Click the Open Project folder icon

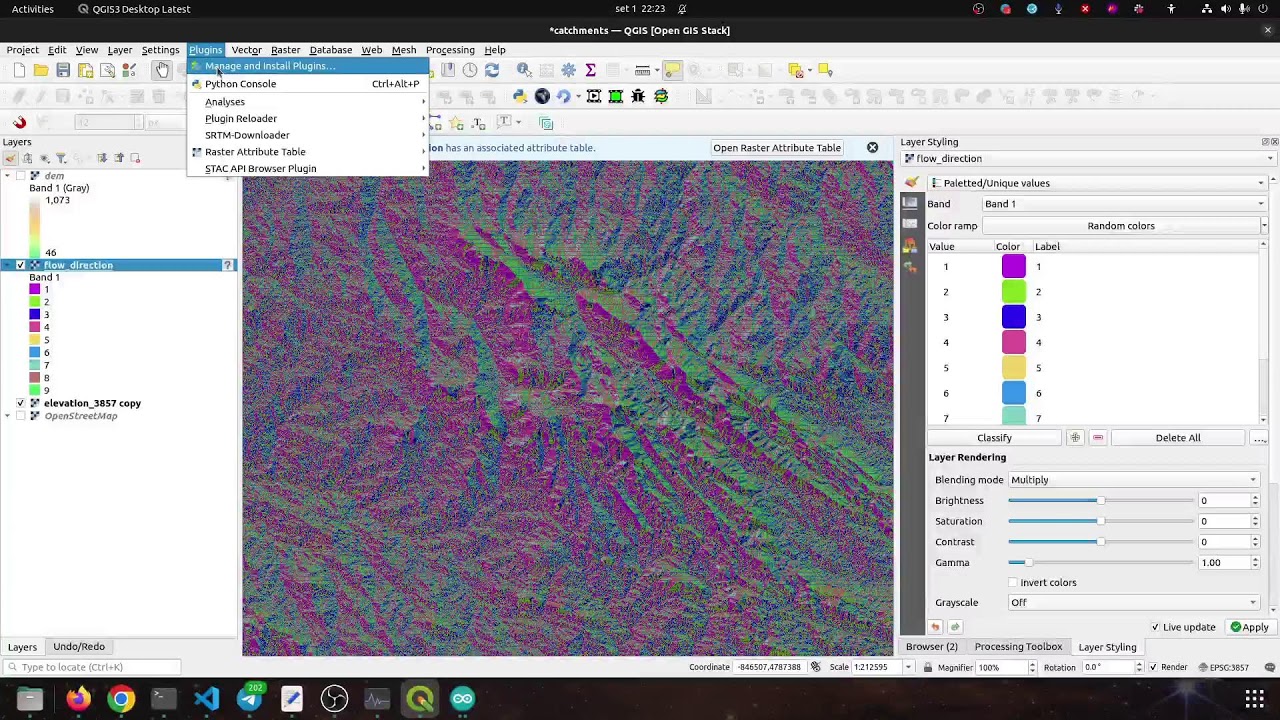coord(41,70)
